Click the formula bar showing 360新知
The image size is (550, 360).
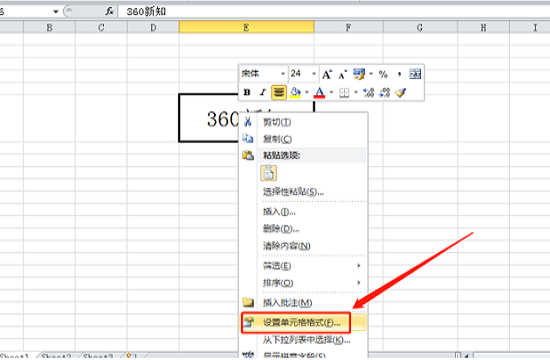[x=333, y=12]
